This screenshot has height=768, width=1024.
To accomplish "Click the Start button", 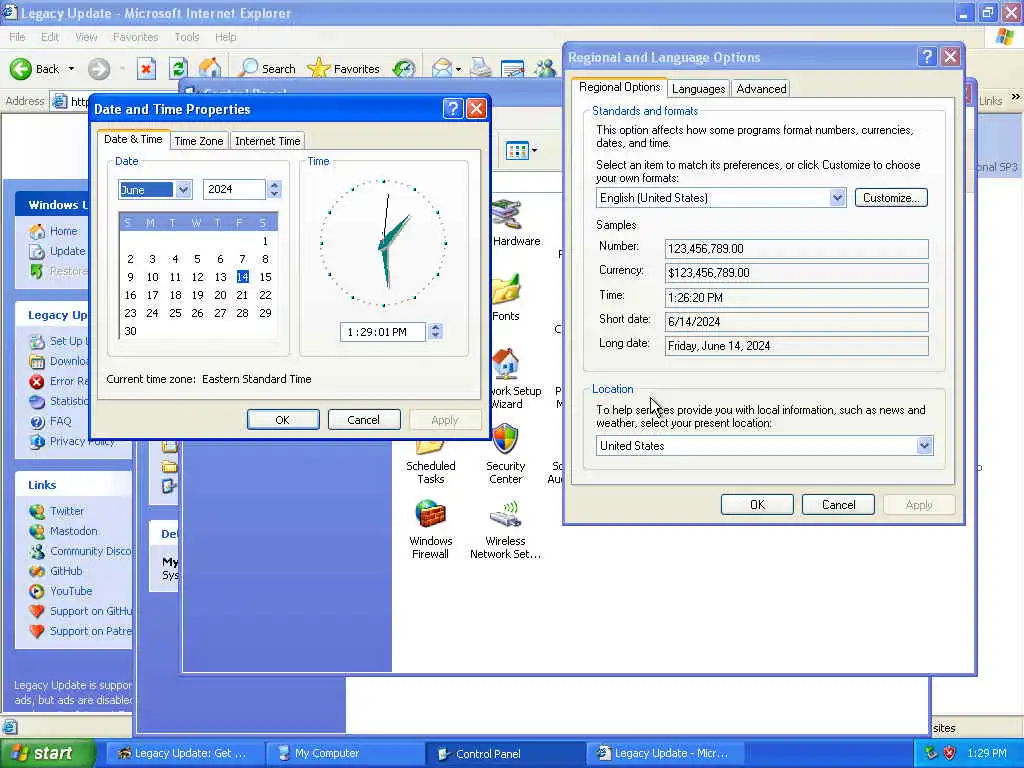I will click(x=47, y=754).
